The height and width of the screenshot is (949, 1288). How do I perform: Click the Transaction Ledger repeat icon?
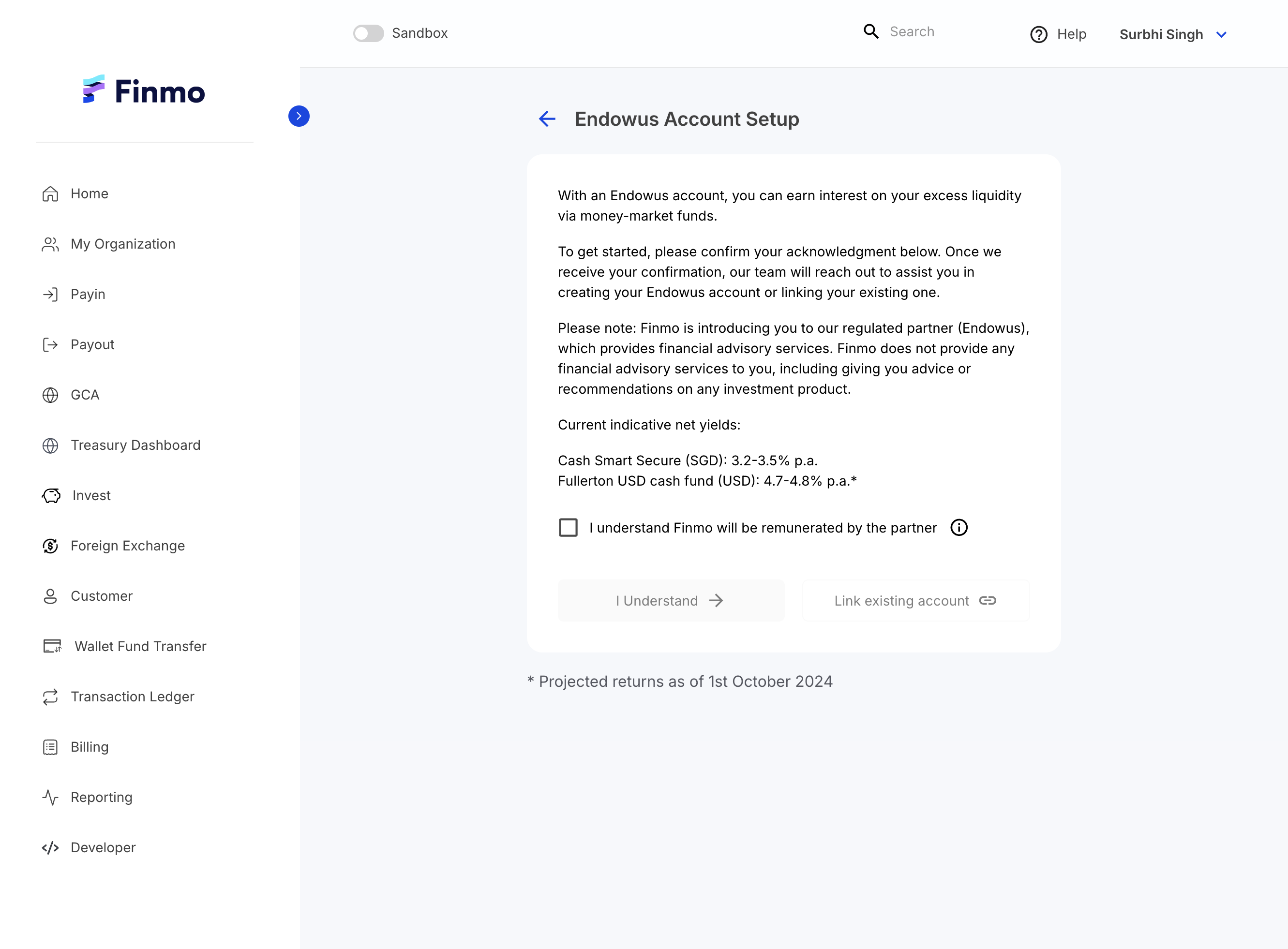[x=50, y=697]
